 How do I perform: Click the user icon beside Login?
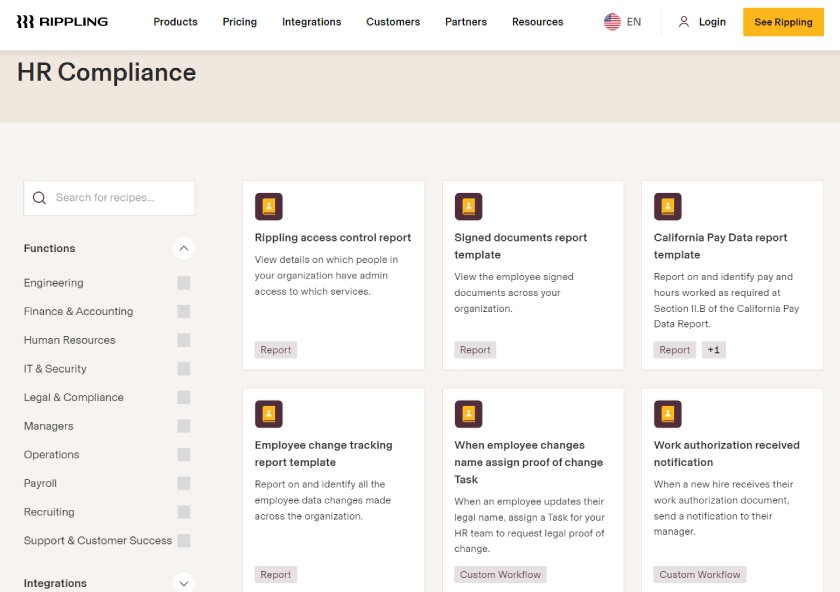[x=684, y=22]
